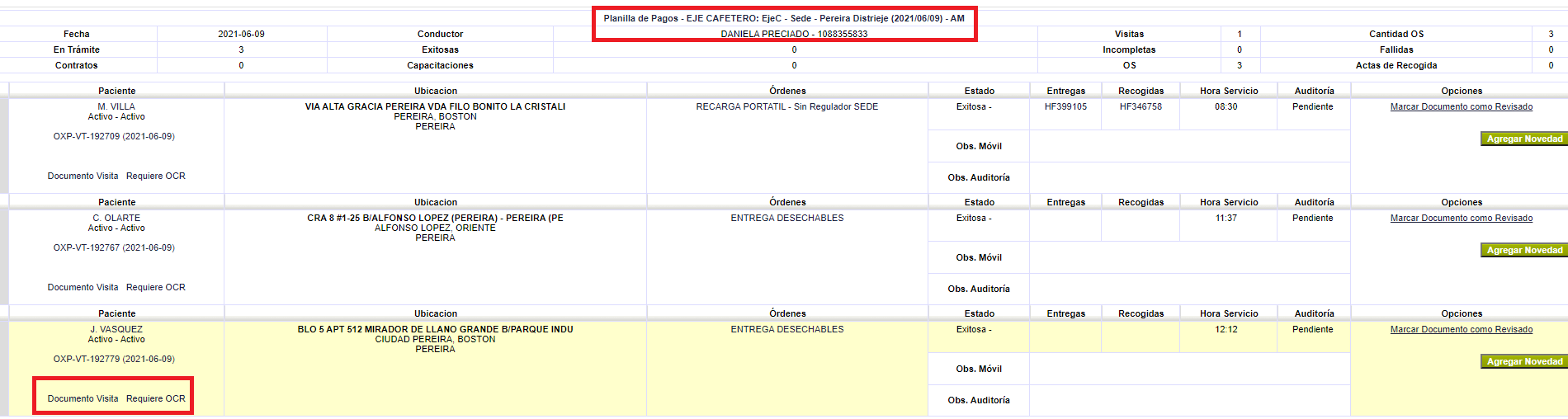Click the Fallidas summary label
1568x419 pixels.
1396,50
